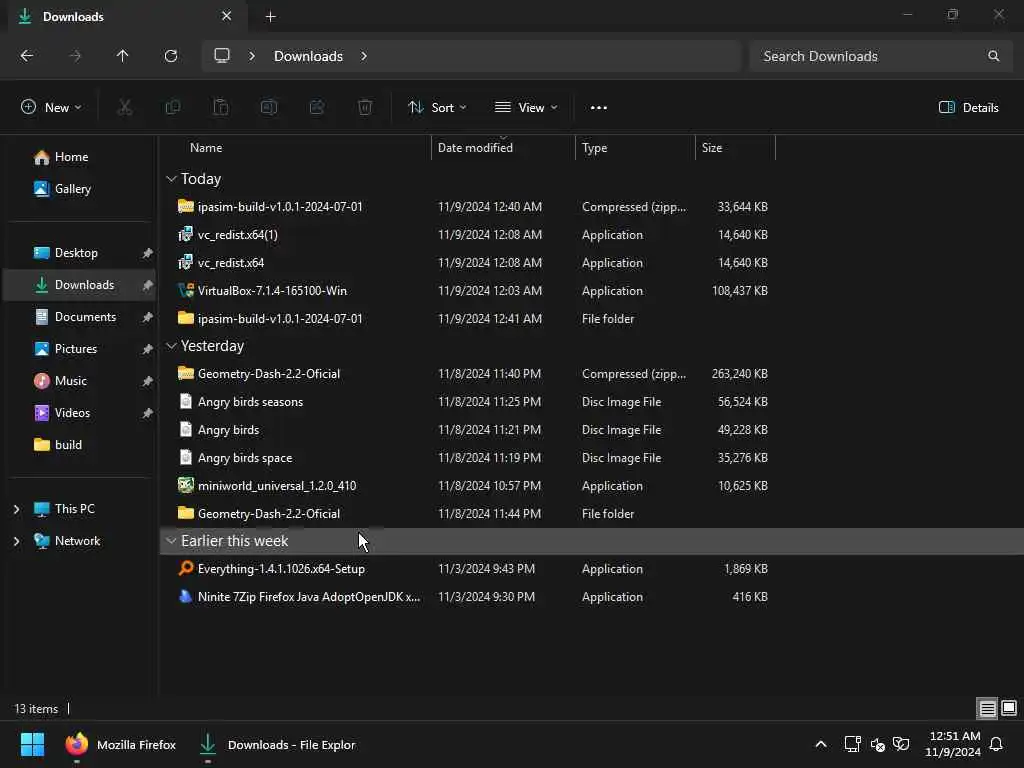
Task: Collapse the Today group
Action: click(171, 178)
